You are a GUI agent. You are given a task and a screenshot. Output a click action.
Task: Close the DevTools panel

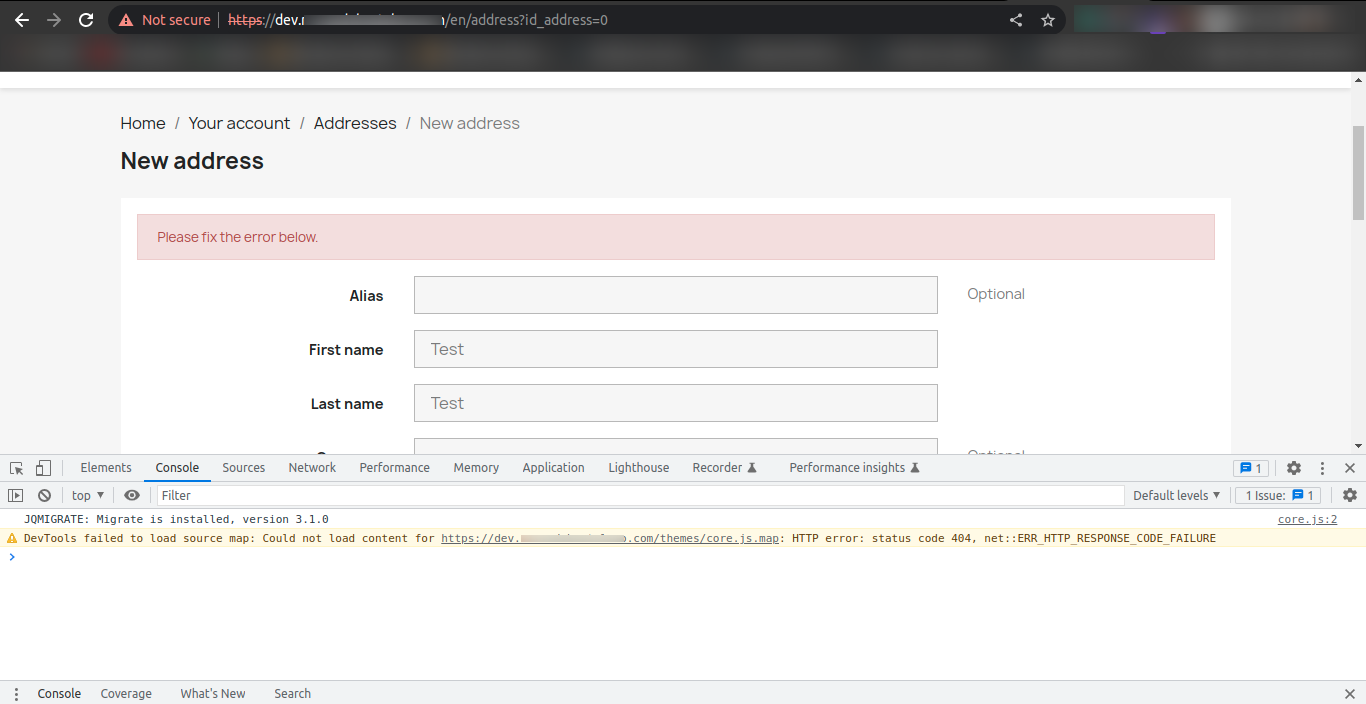click(1350, 468)
